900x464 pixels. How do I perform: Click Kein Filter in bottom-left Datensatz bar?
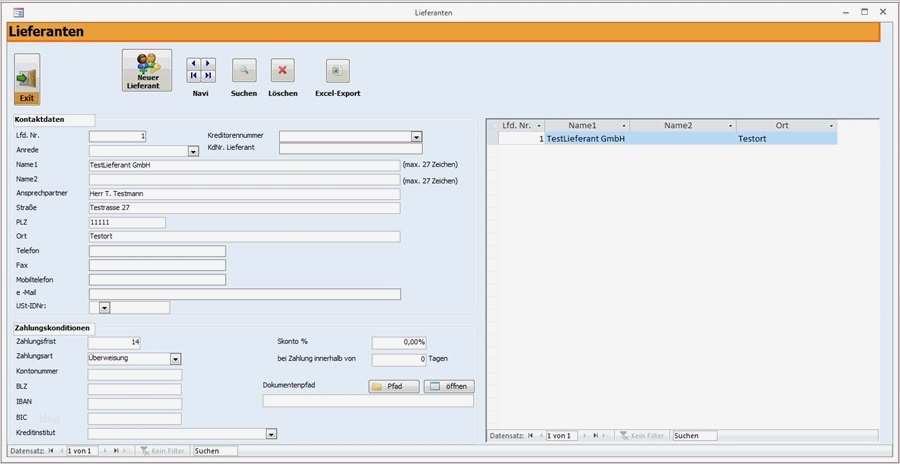[x=162, y=451]
